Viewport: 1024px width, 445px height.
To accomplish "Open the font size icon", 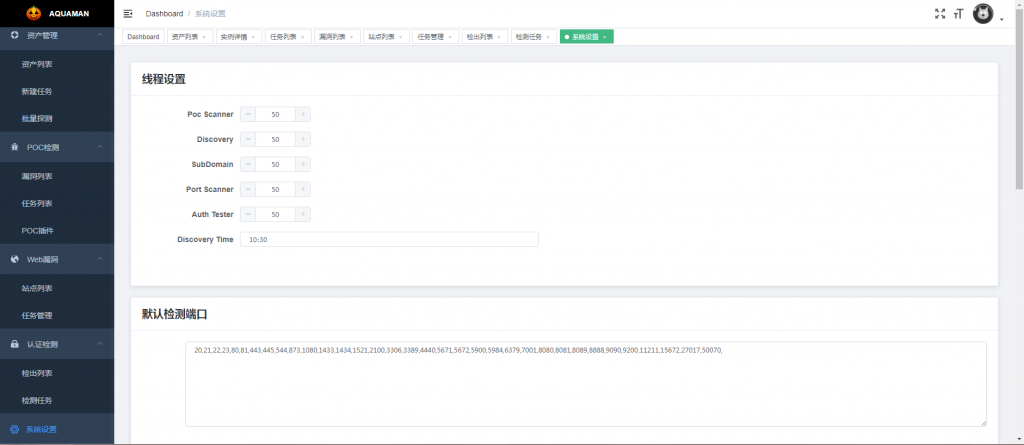I will pyautogui.click(x=959, y=14).
